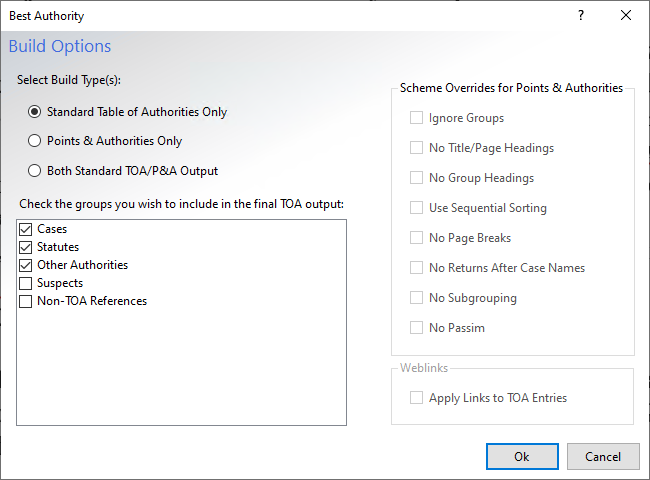Tick the No Passim checkbox
650x480 pixels.
click(416, 328)
